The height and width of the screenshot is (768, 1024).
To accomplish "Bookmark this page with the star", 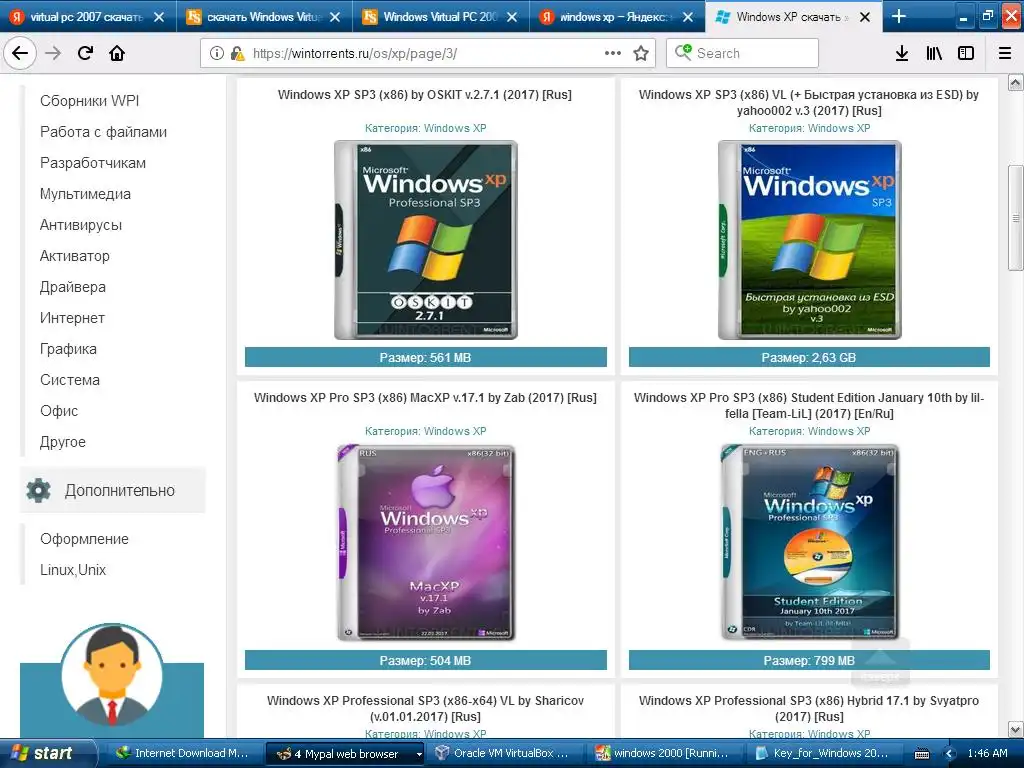I will click(641, 53).
